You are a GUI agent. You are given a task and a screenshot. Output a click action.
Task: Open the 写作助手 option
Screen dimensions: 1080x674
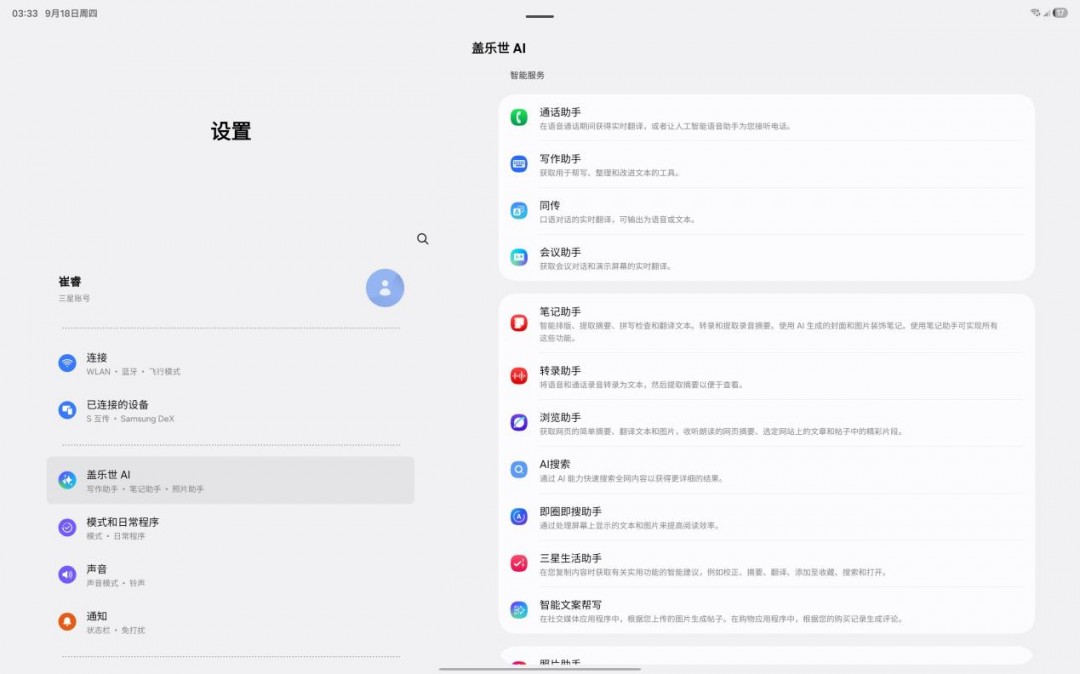767,165
